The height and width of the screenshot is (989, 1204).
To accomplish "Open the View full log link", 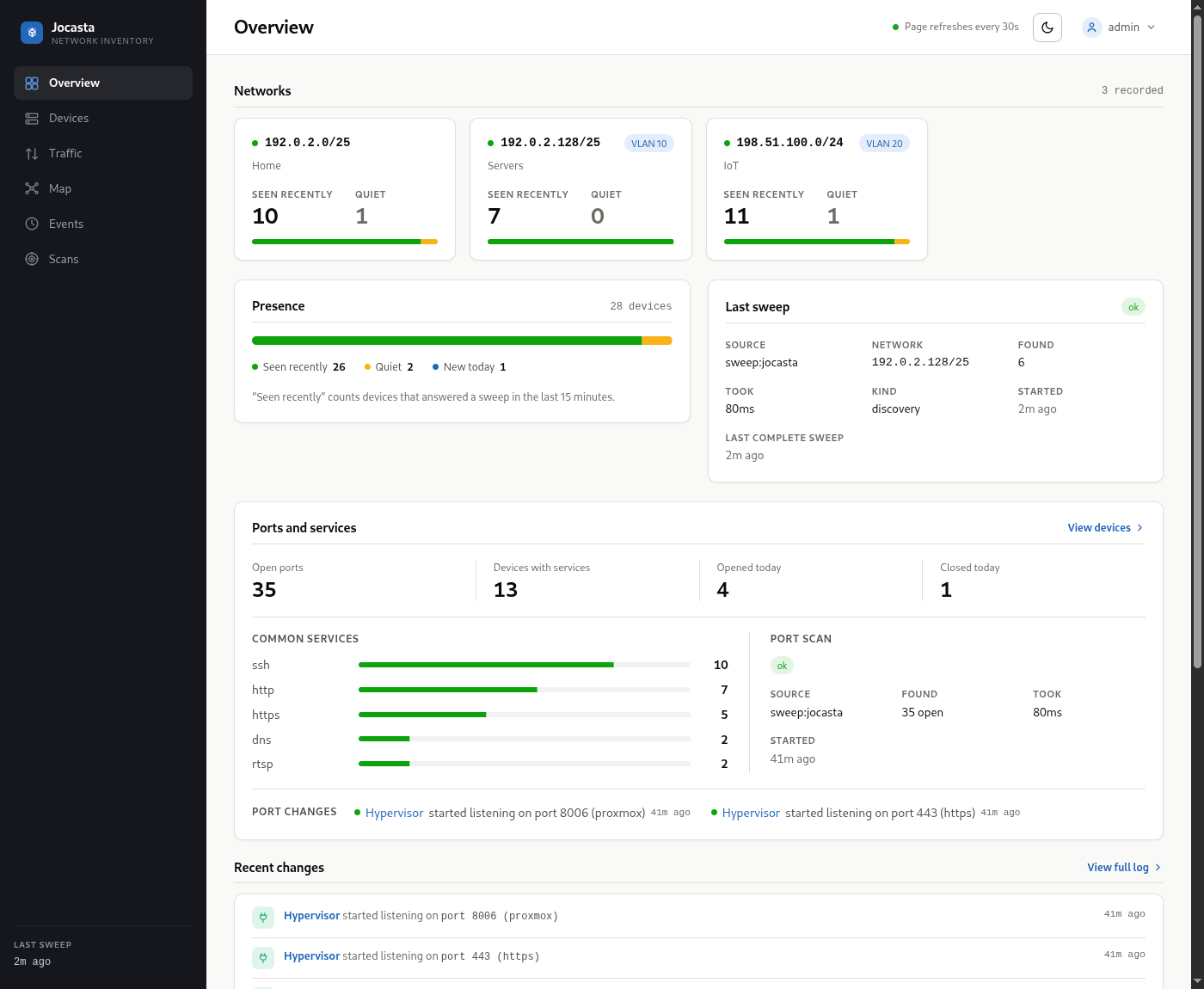I will click(1125, 868).
